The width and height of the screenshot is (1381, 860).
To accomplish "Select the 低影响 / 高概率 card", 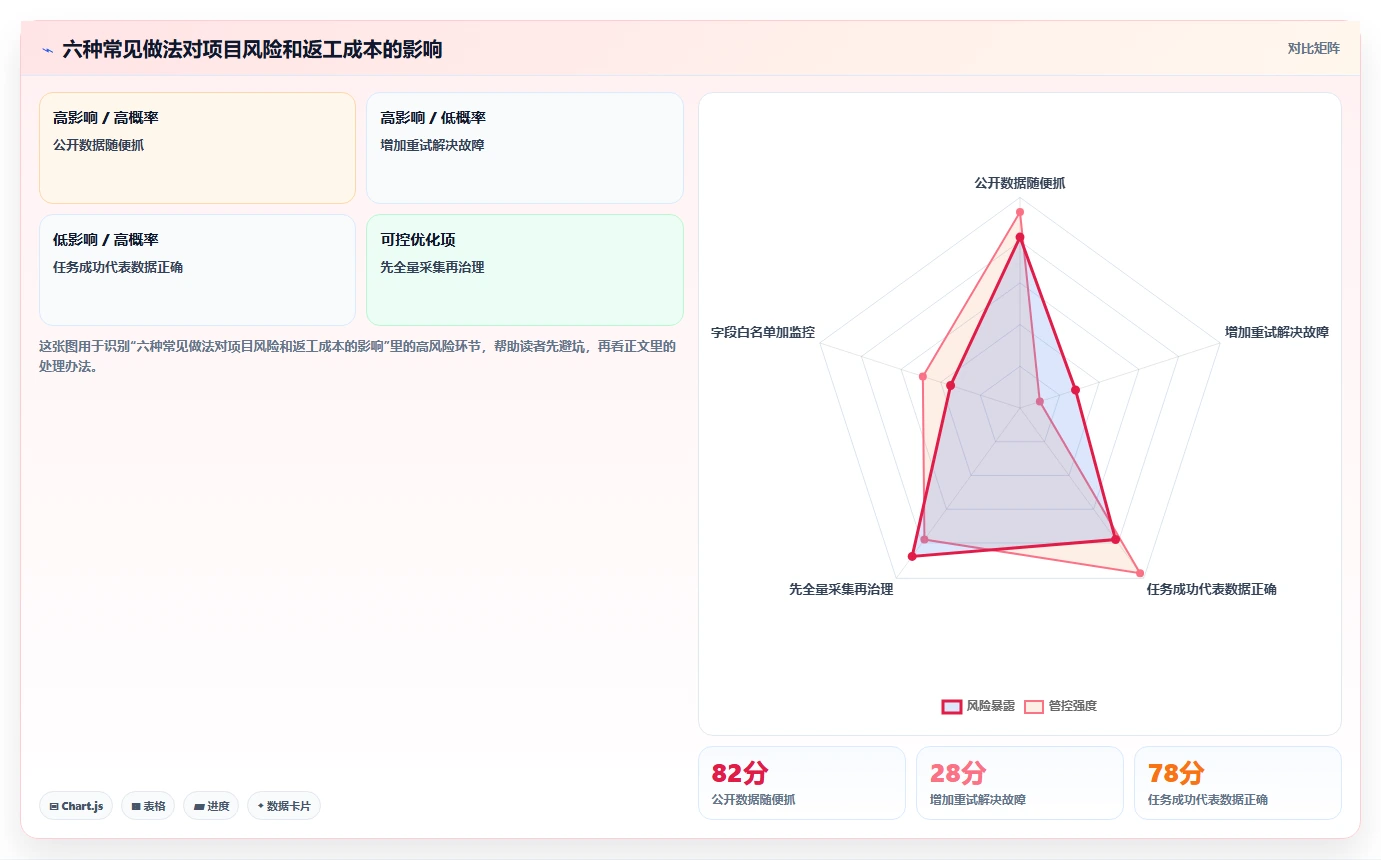I will (197, 270).
